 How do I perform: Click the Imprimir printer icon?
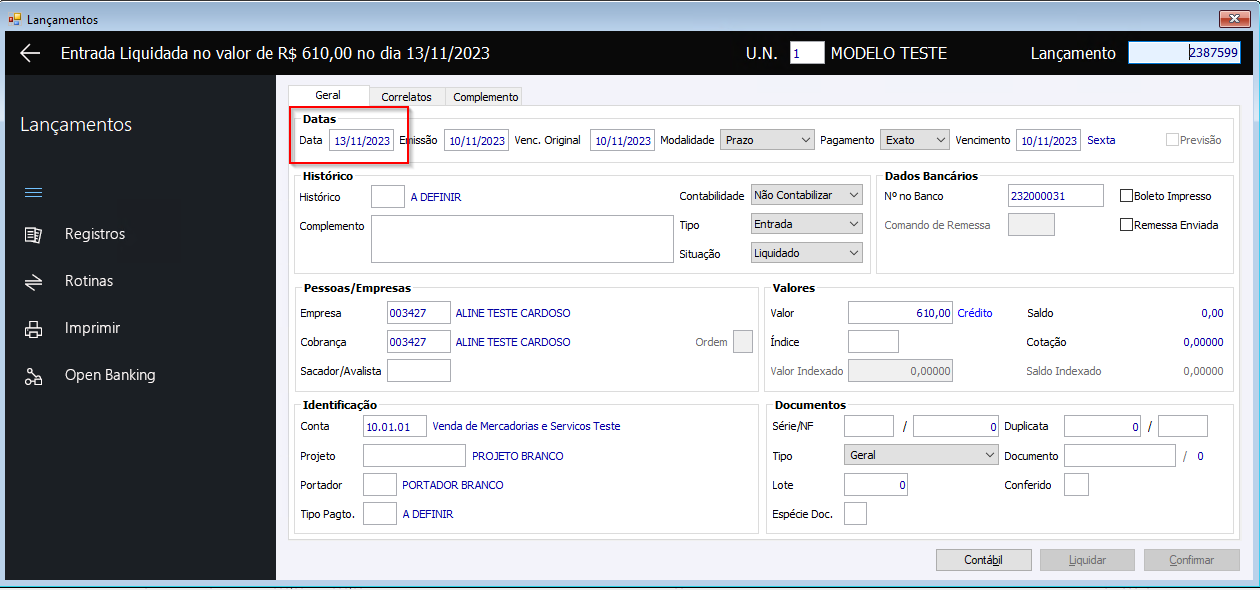click(33, 329)
